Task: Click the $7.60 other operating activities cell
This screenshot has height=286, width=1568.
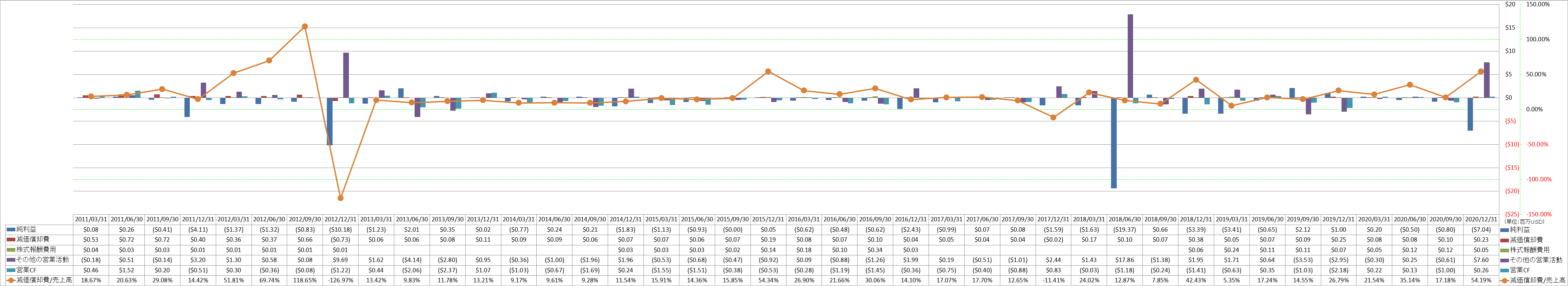Action: click(1482, 260)
